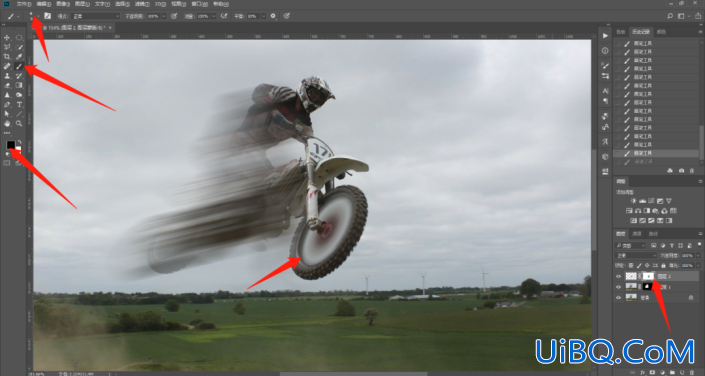Select the Clone Stamp tool

pyautogui.click(x=7, y=76)
